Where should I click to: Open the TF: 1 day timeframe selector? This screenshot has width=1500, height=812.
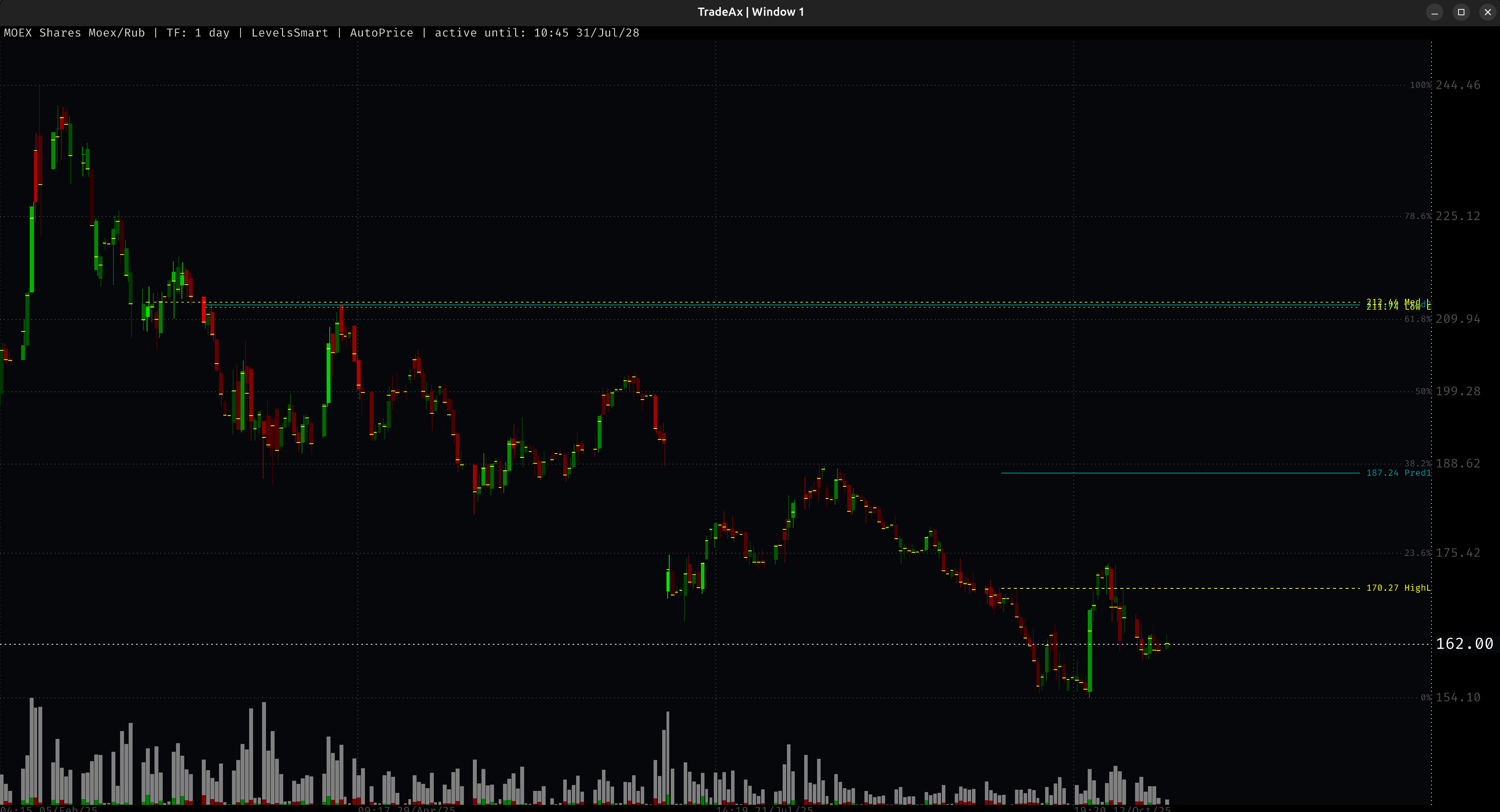[198, 32]
